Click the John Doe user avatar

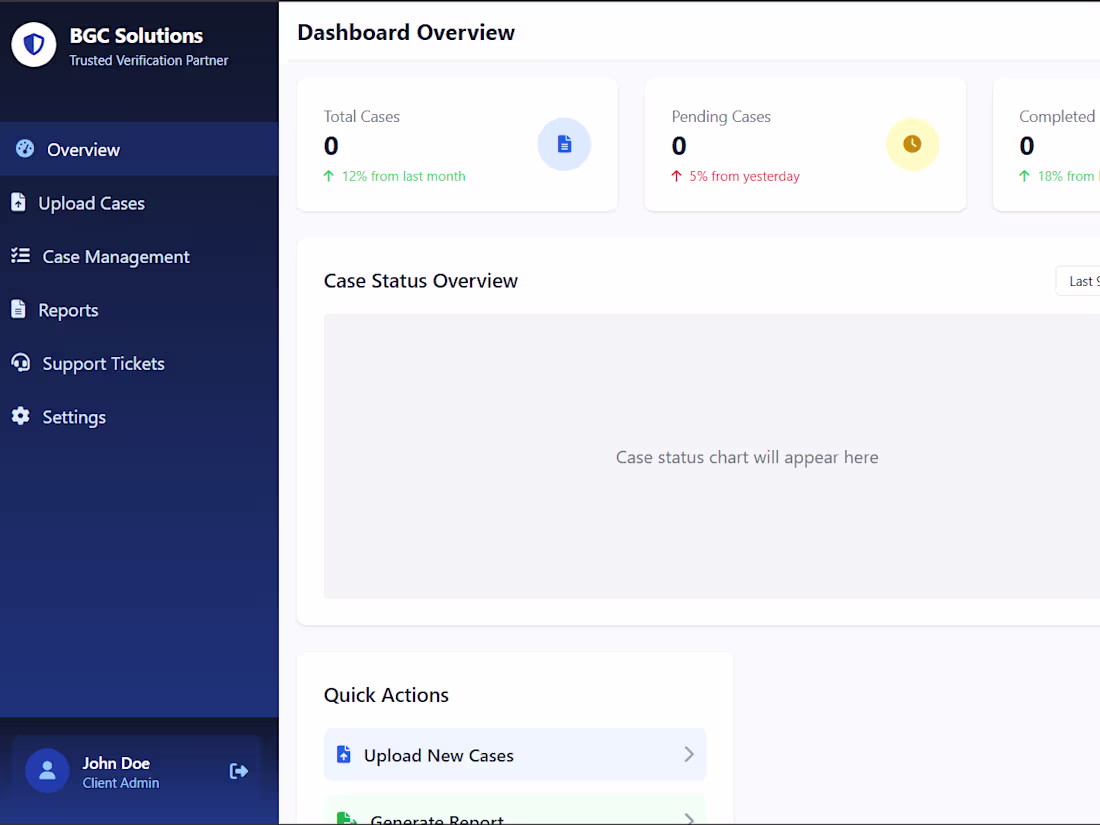click(47, 770)
